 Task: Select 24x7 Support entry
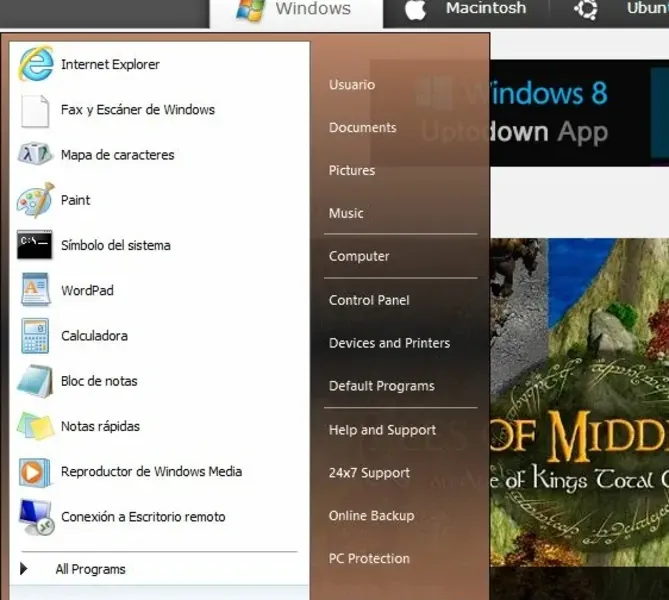pyautogui.click(x=369, y=472)
